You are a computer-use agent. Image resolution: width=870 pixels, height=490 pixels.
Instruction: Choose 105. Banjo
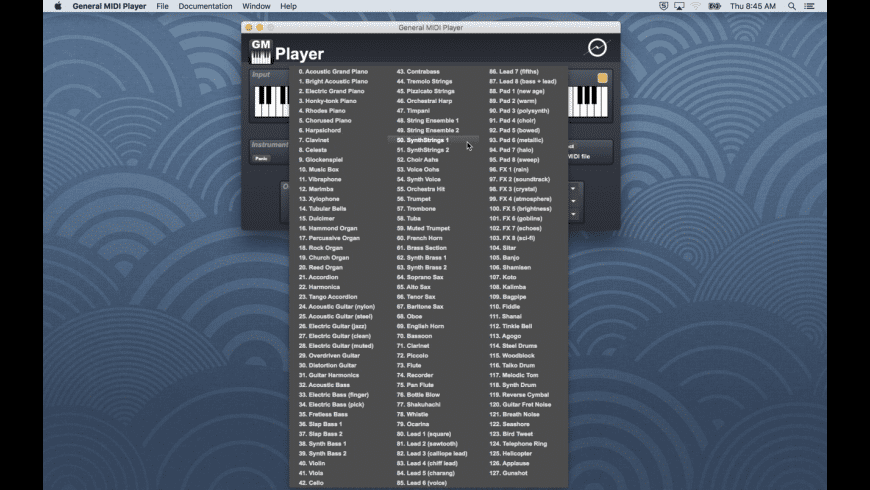pos(504,258)
